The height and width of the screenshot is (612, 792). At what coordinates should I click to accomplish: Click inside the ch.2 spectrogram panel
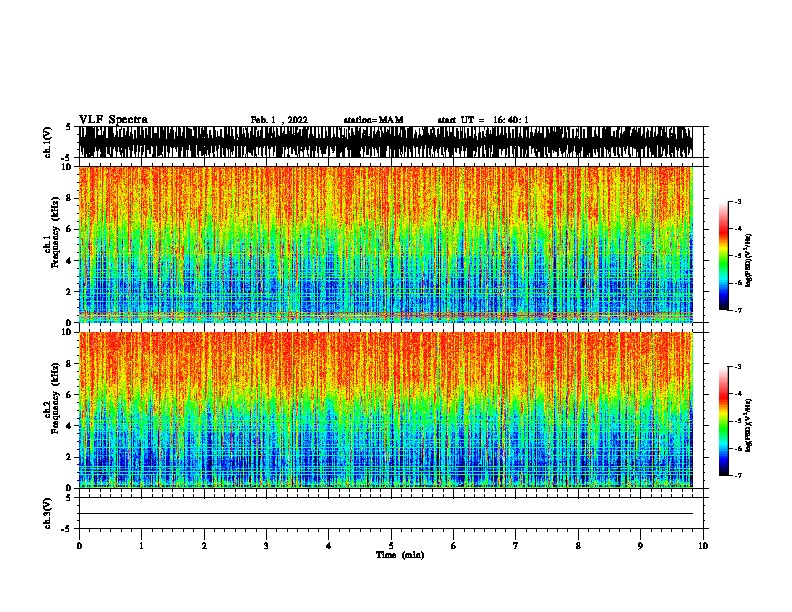click(385, 410)
